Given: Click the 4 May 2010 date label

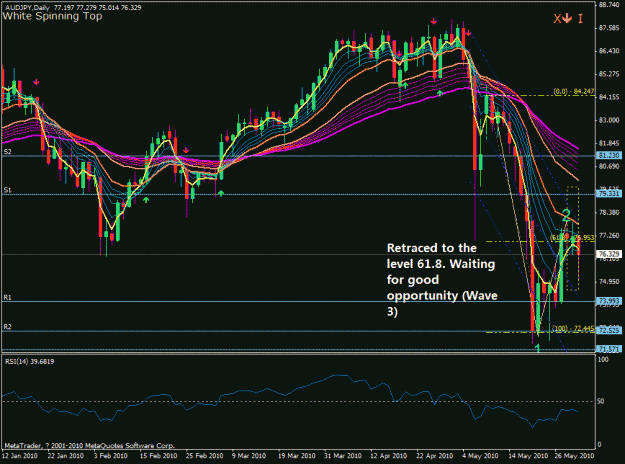Looking at the screenshot, I should (x=480, y=455).
